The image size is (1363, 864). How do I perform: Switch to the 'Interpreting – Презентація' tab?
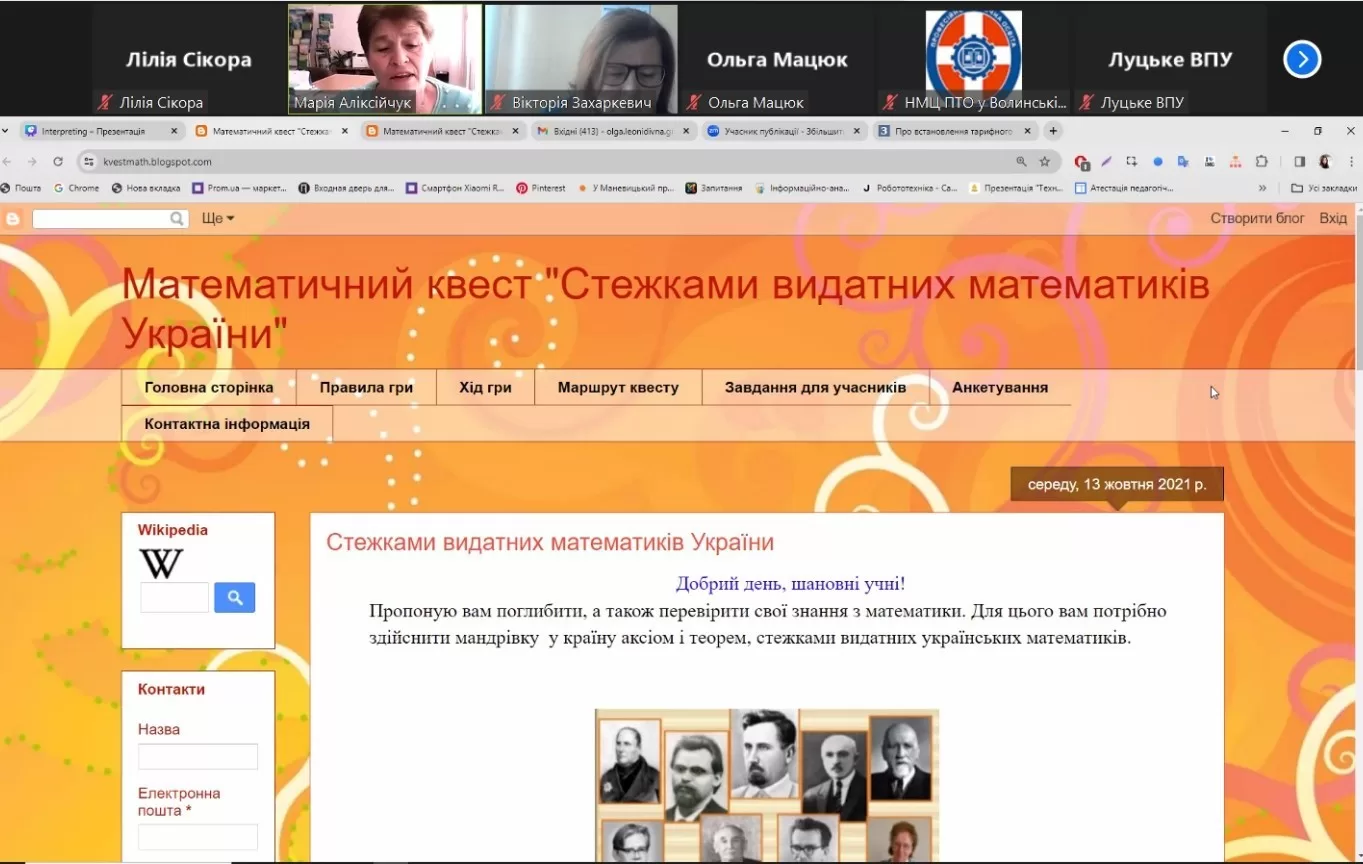pos(93,131)
